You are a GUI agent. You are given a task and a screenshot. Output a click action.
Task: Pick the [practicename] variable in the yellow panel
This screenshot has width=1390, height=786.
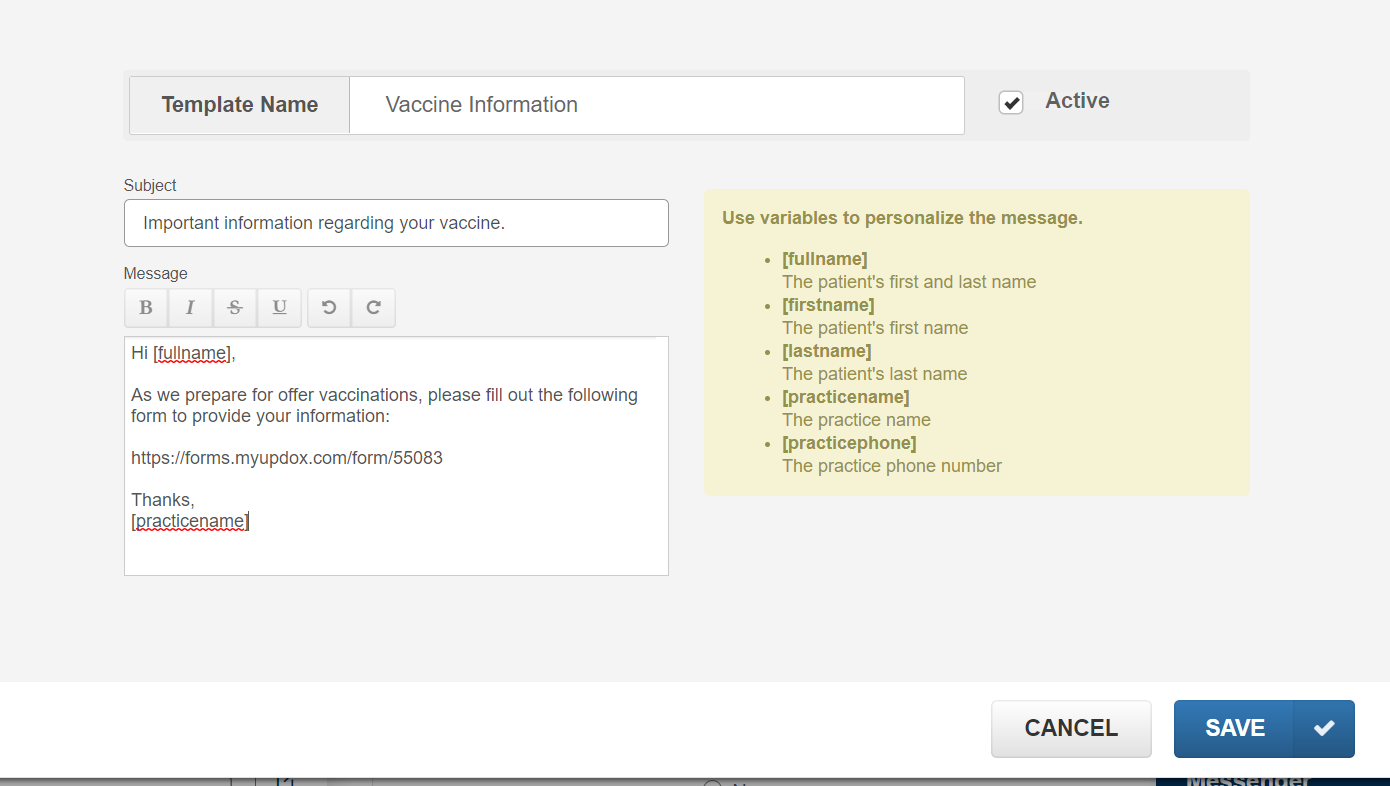coord(846,397)
